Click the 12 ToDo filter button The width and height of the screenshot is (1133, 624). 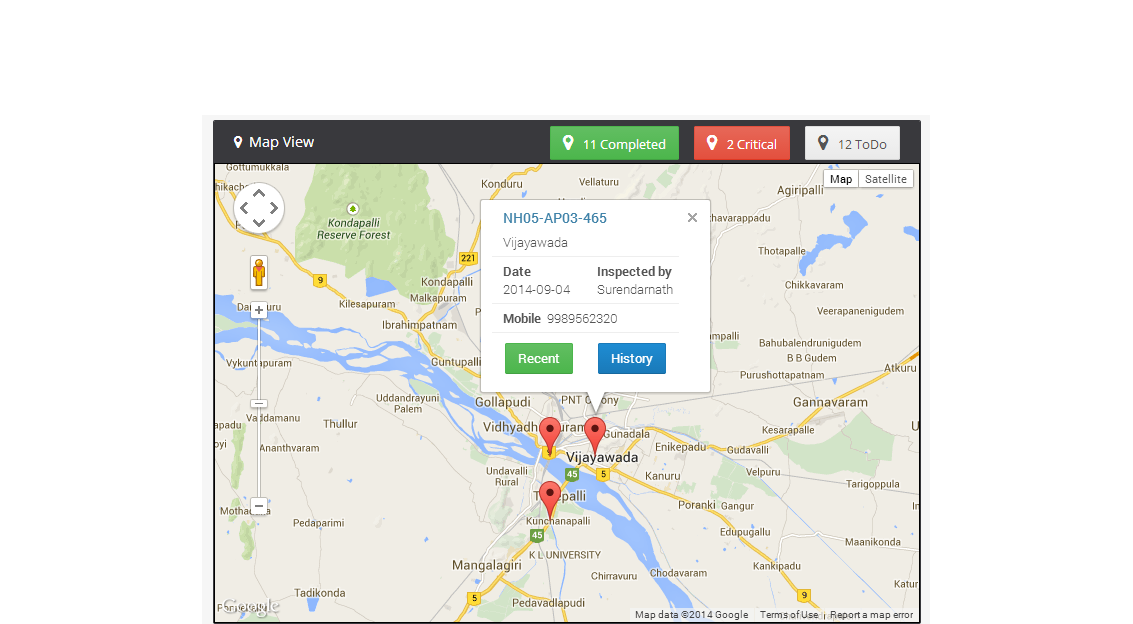(852, 143)
